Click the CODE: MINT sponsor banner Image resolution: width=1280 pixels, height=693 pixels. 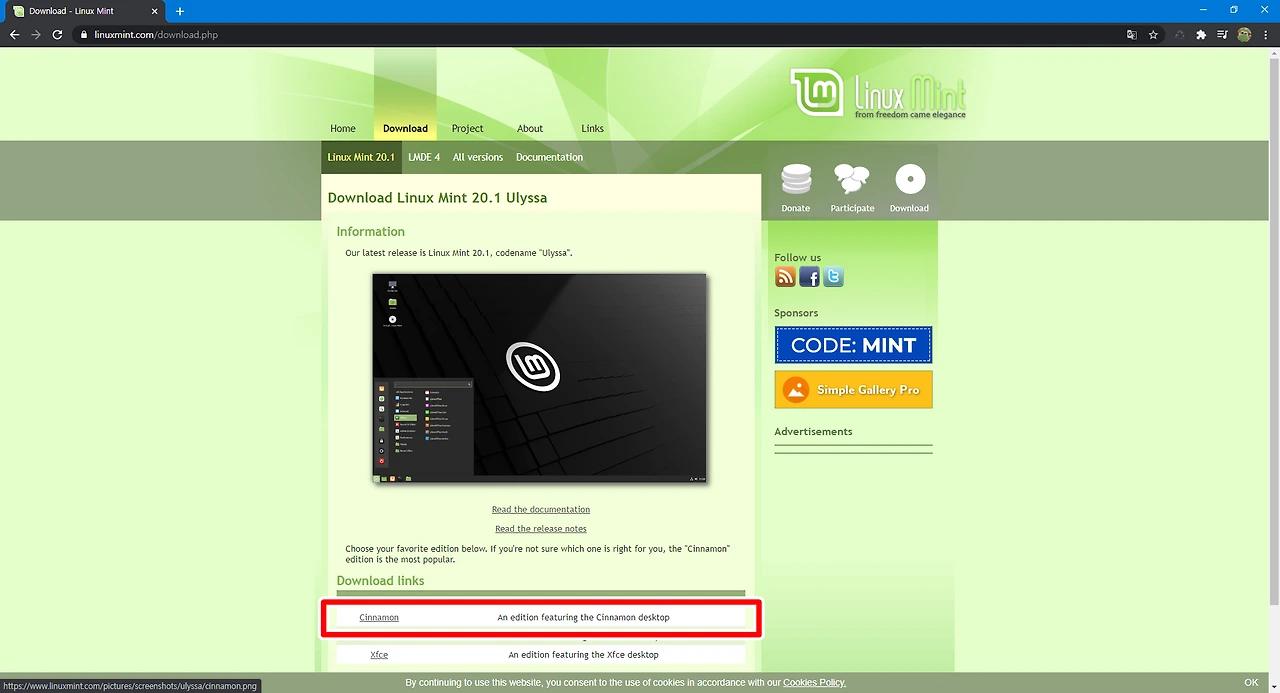[853, 345]
